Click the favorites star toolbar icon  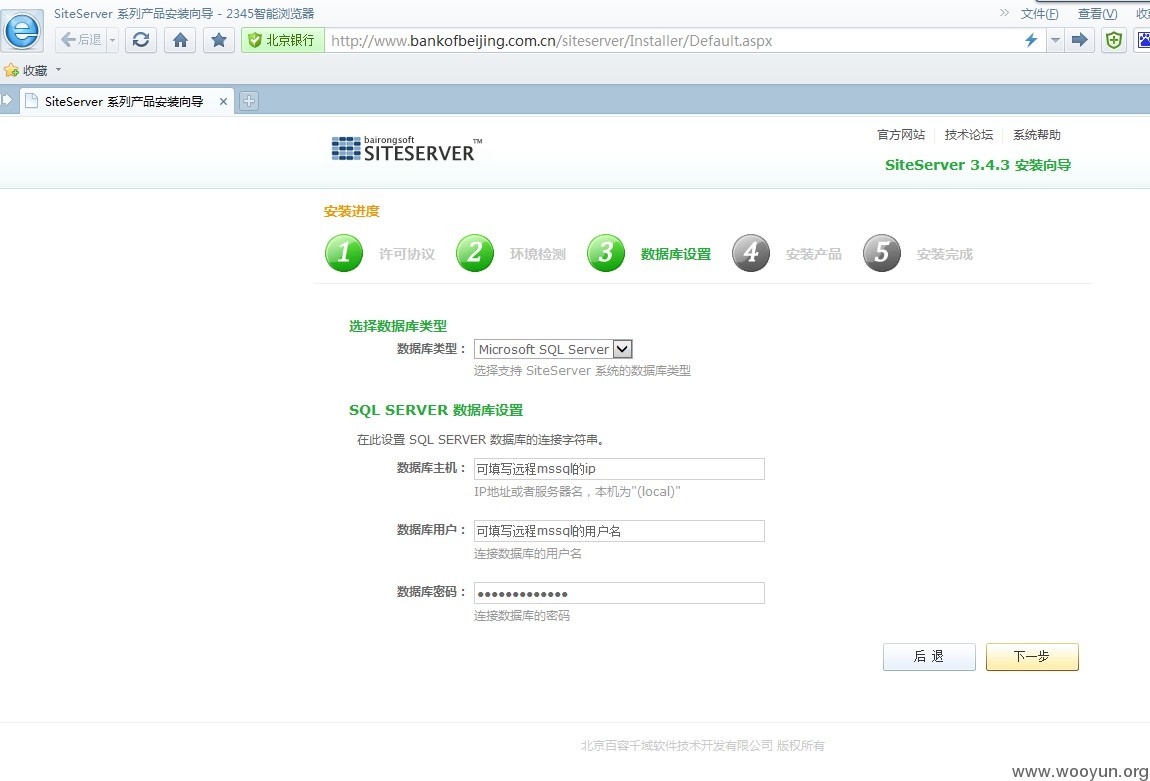tap(219, 40)
